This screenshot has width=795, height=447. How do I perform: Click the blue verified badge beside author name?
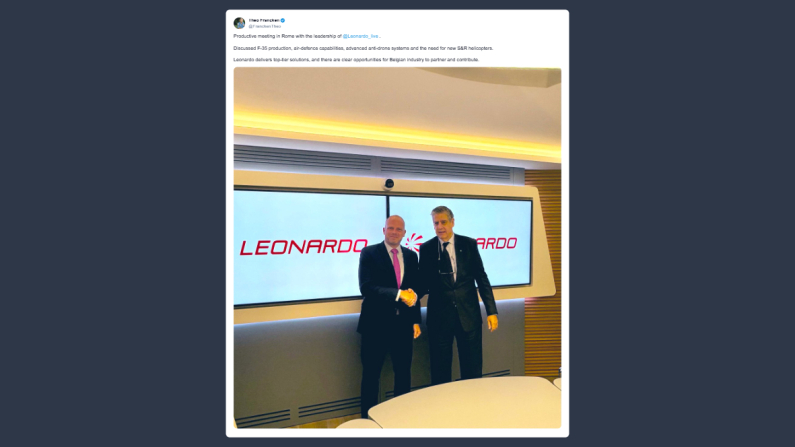pyautogui.click(x=283, y=20)
